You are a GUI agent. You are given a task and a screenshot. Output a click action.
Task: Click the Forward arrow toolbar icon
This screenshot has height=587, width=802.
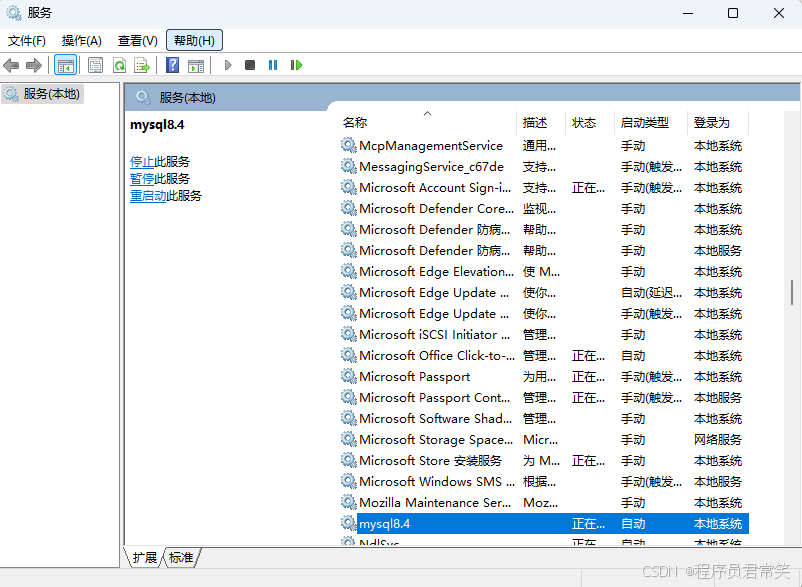click(34, 65)
